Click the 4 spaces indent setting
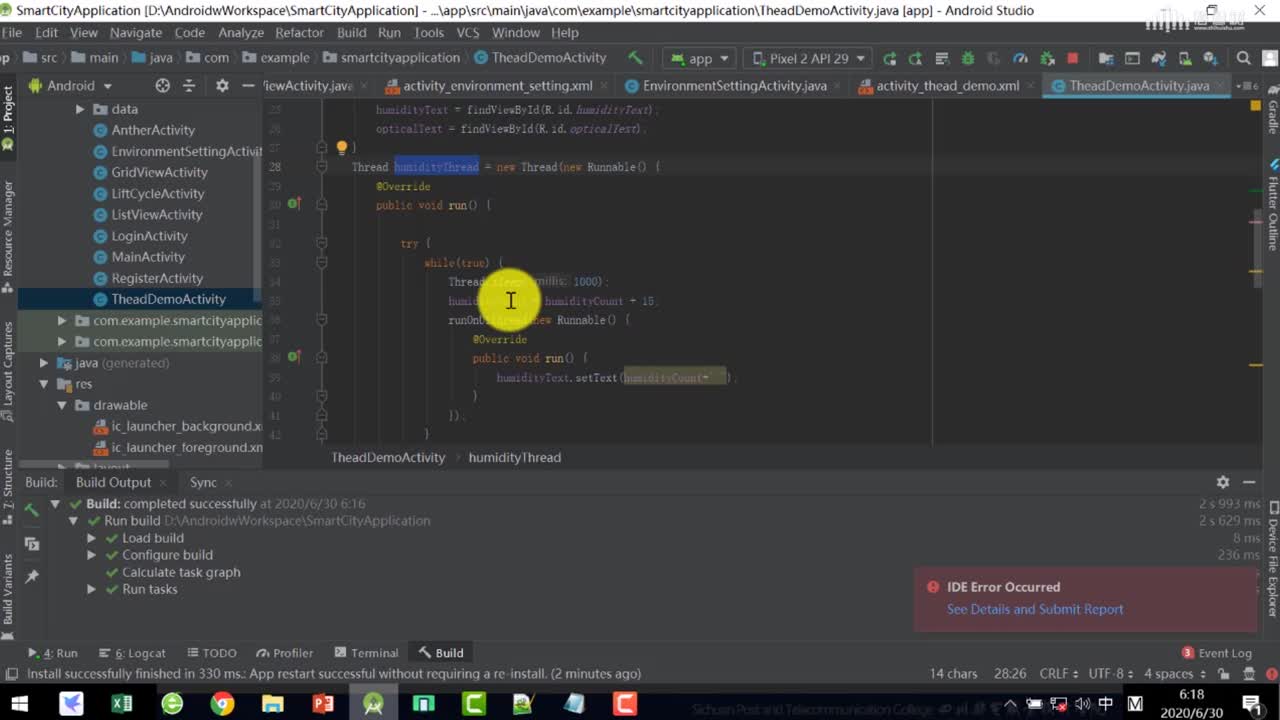1280x720 pixels. point(1173,674)
